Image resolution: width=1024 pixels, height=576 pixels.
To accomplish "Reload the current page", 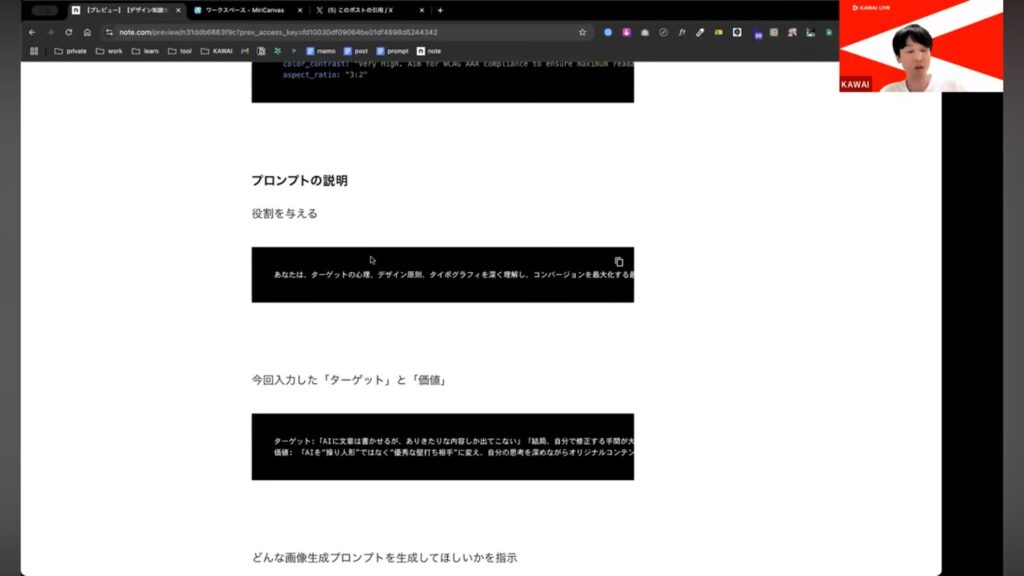I will click(x=68, y=32).
